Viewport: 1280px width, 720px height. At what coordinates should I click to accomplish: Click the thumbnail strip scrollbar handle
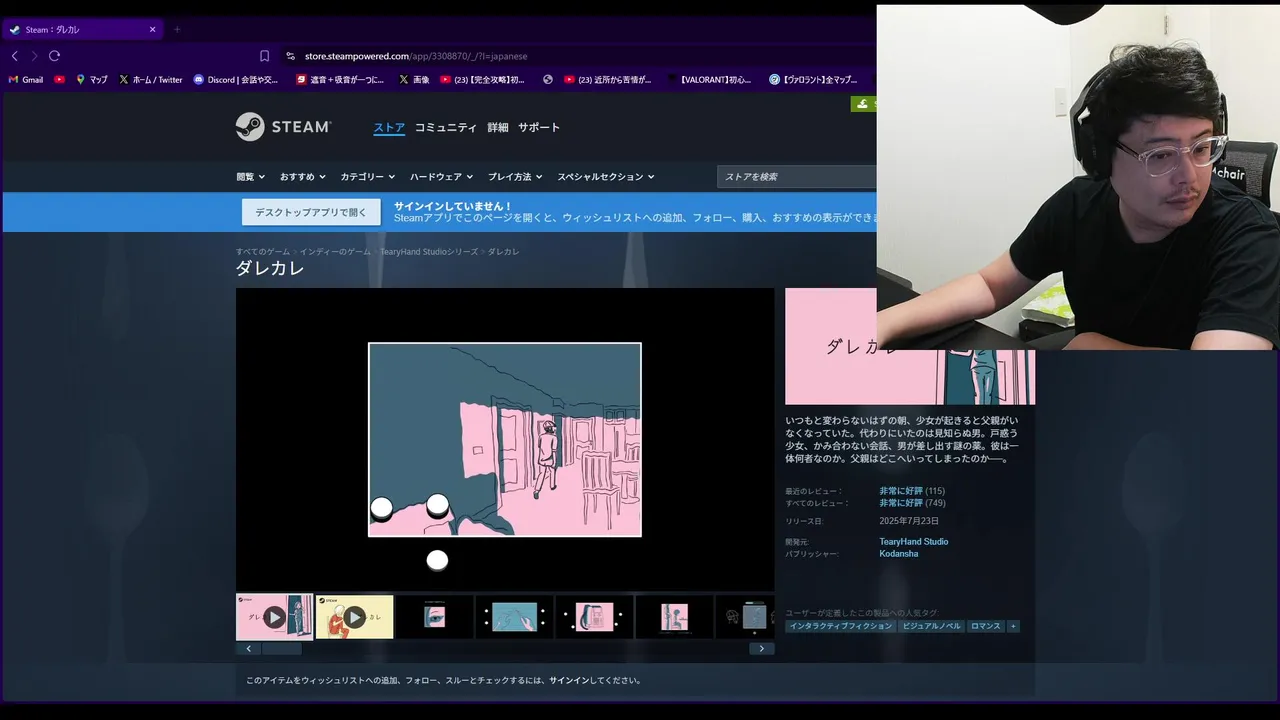point(281,648)
